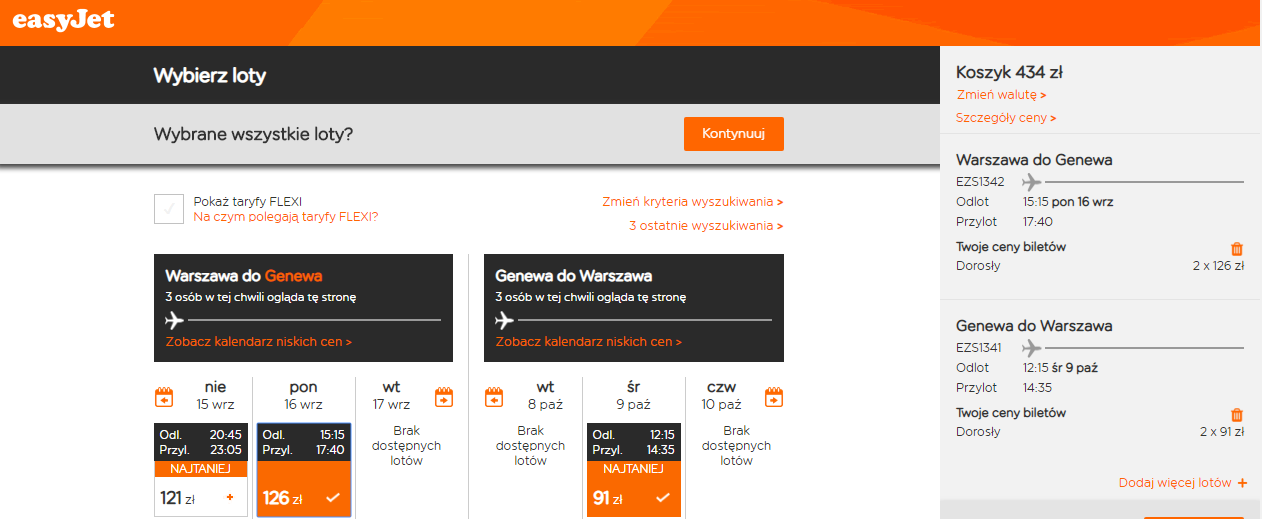Expand Szczegóły ceny link
The height and width of the screenshot is (519, 1262).
[1006, 118]
